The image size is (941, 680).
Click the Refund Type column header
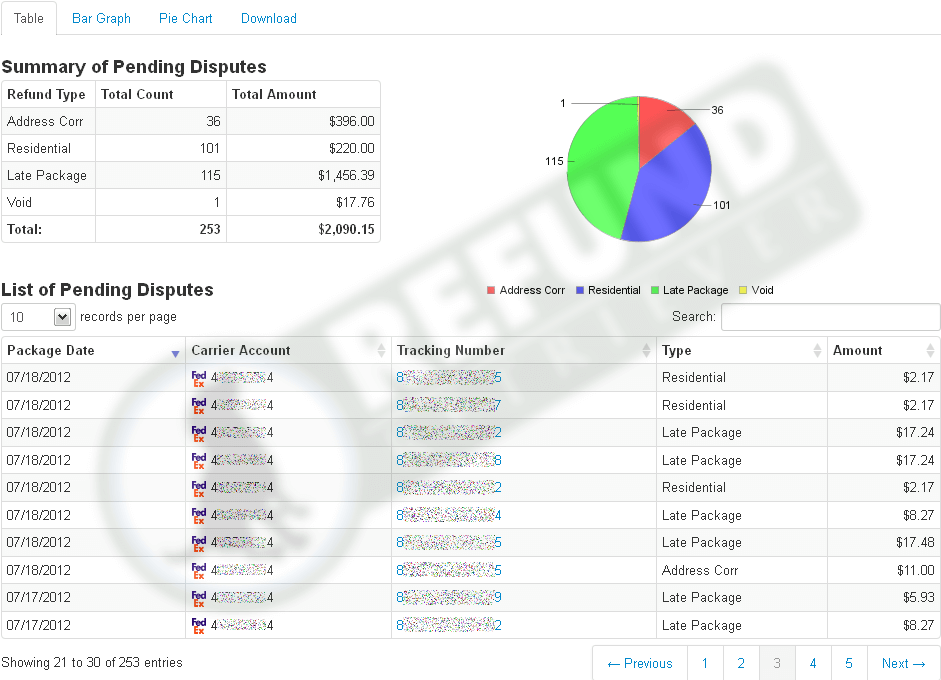click(49, 94)
